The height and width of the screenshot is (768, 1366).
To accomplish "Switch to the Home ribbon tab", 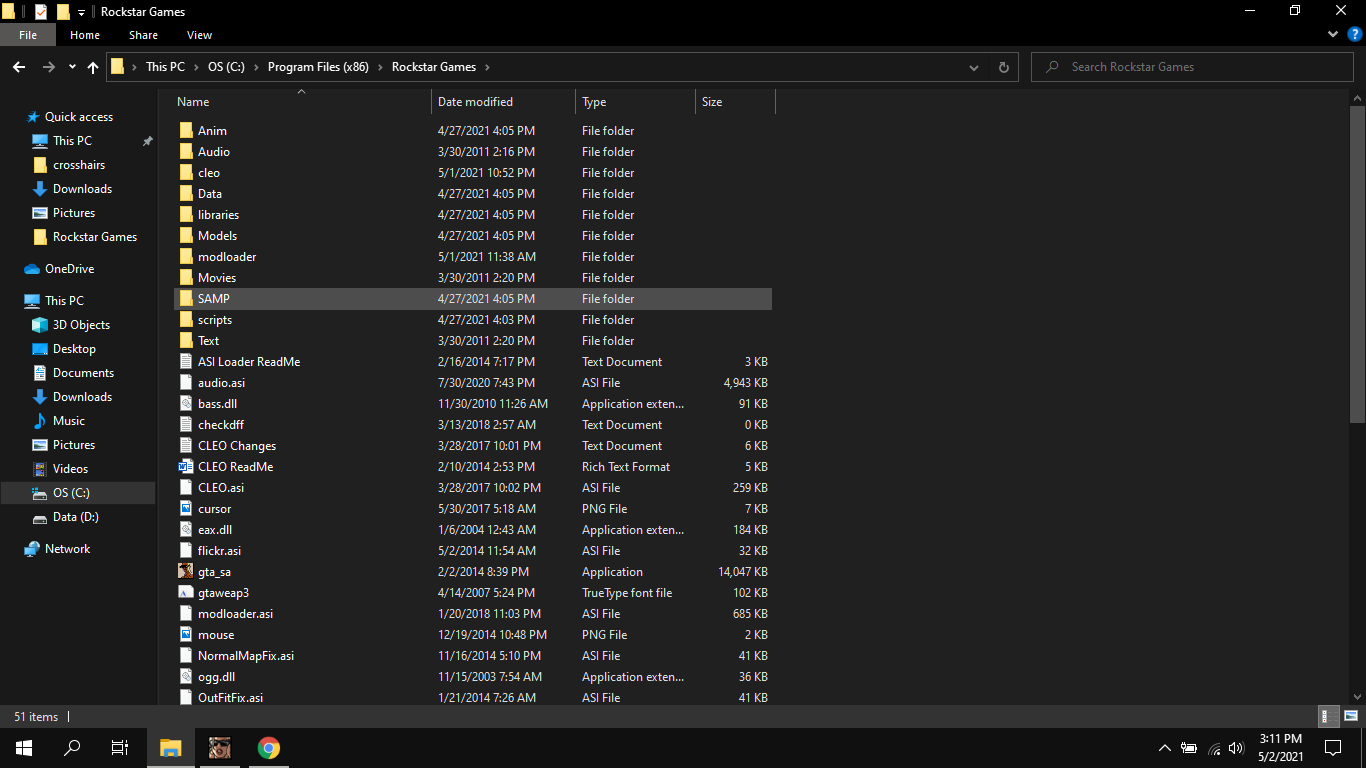I will (x=85, y=35).
